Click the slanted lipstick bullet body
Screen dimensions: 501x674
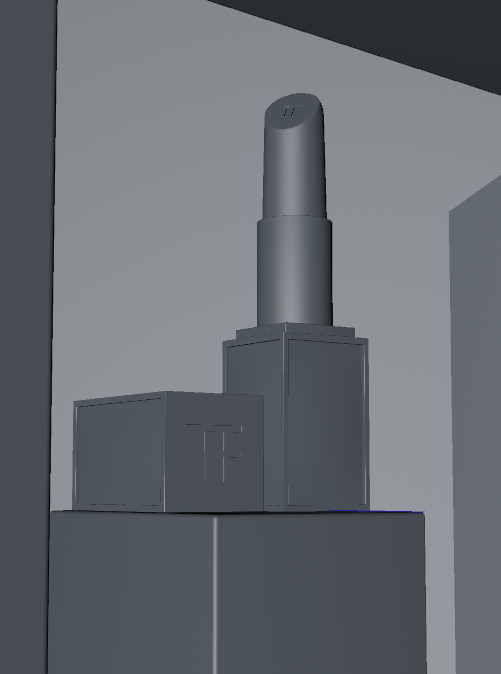294,159
